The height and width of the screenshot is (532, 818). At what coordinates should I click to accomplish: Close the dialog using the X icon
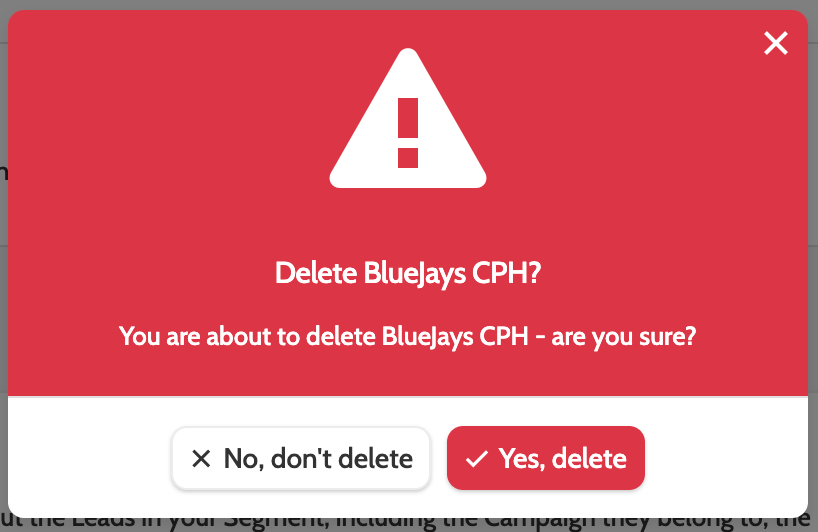776,43
